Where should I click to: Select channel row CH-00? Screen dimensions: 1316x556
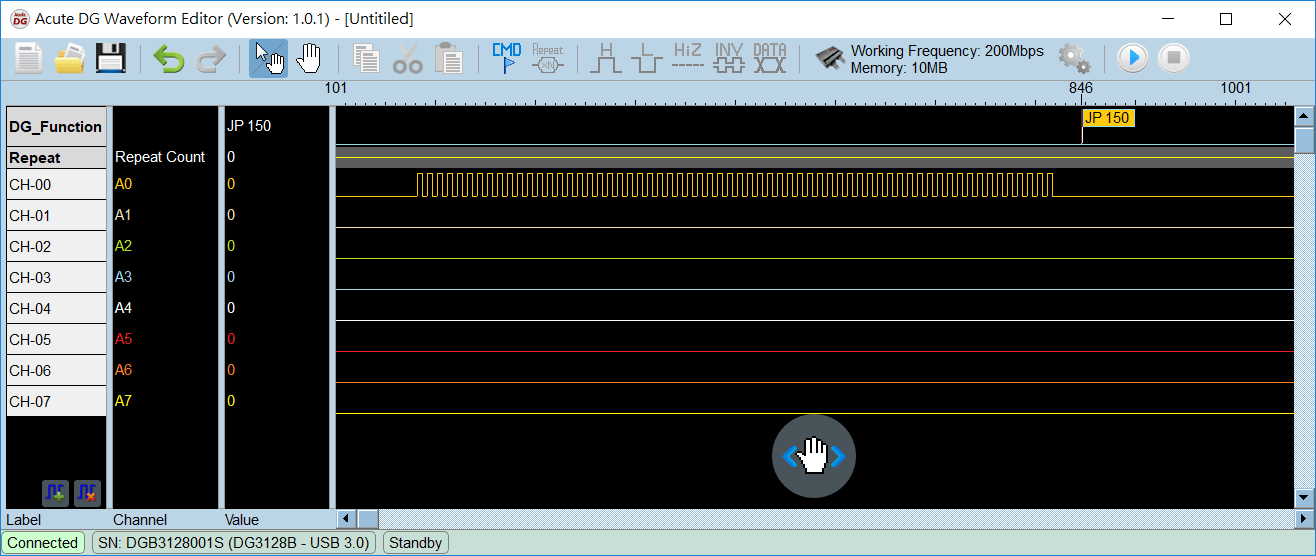56,185
